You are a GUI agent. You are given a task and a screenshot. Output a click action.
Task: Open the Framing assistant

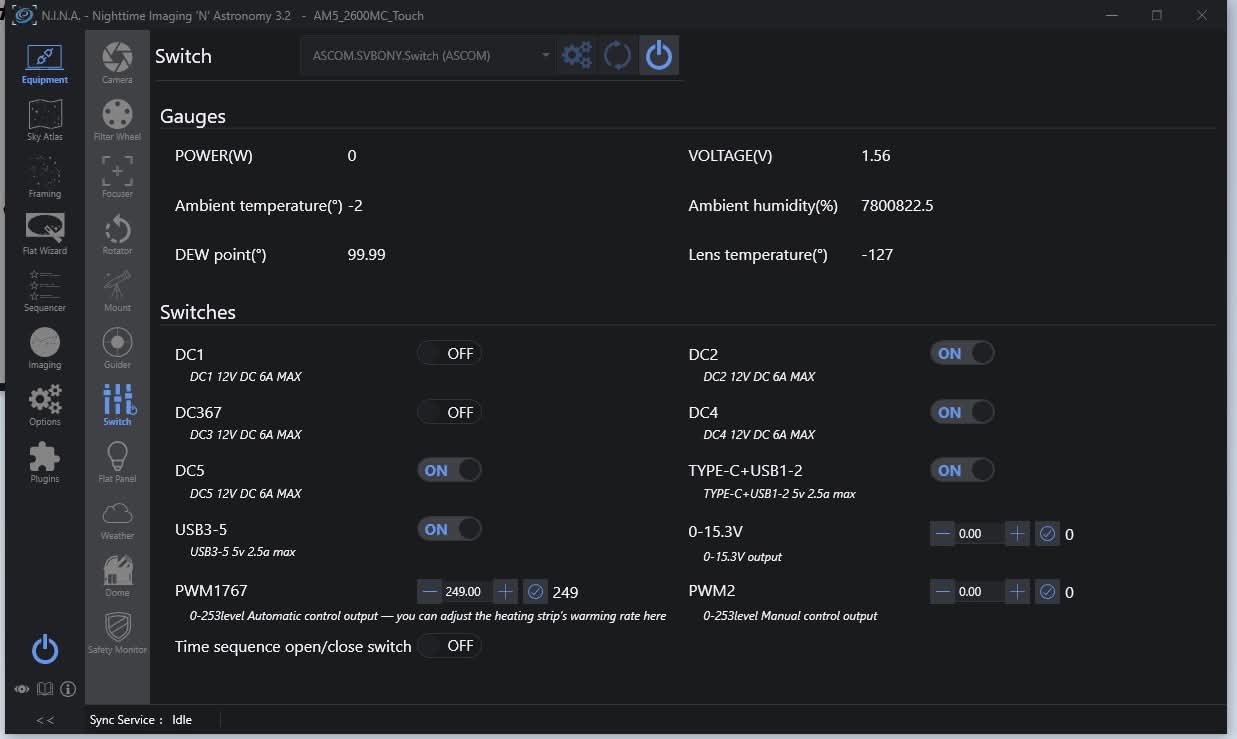(x=45, y=178)
